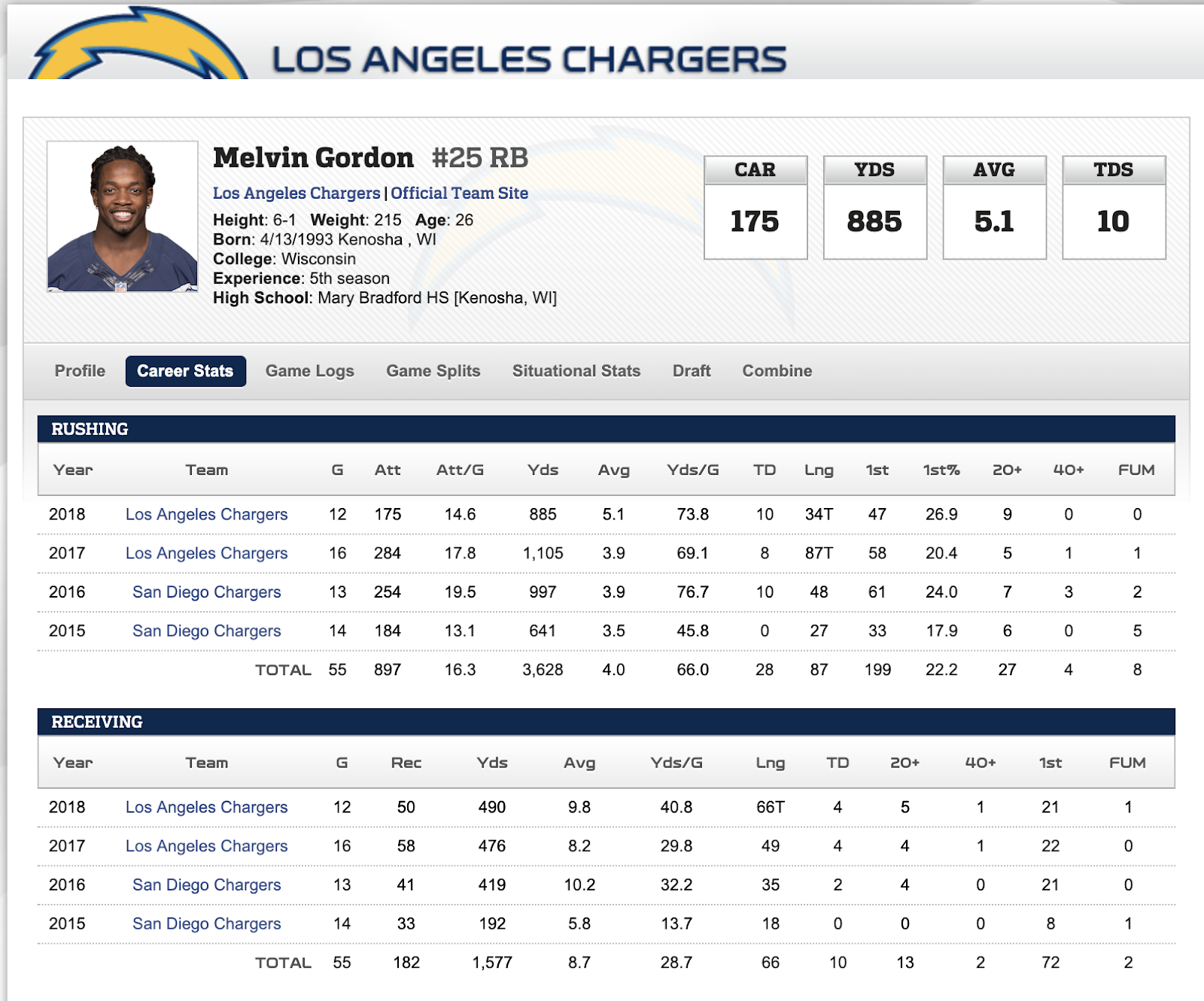Click the RUSHING section header
The image size is (1204, 1001).
pos(607,429)
